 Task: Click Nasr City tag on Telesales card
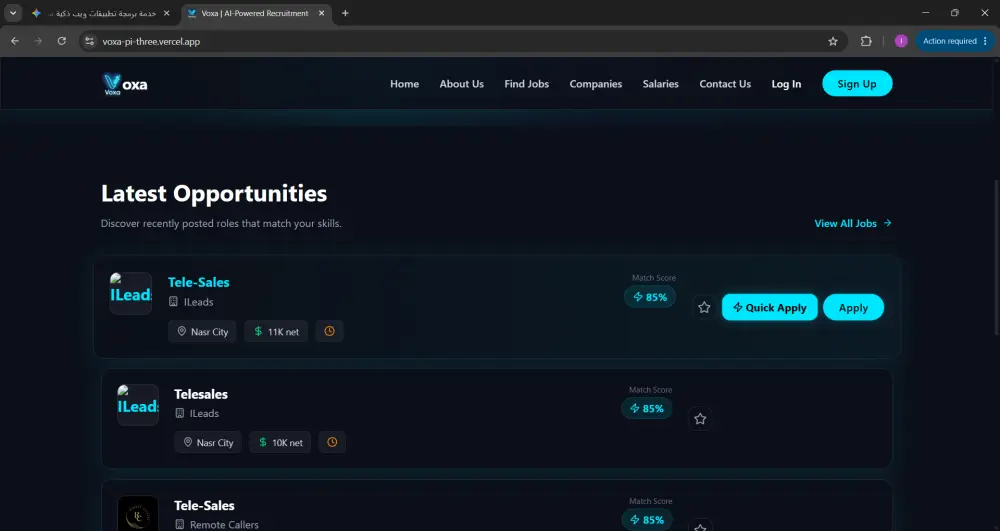click(x=208, y=442)
